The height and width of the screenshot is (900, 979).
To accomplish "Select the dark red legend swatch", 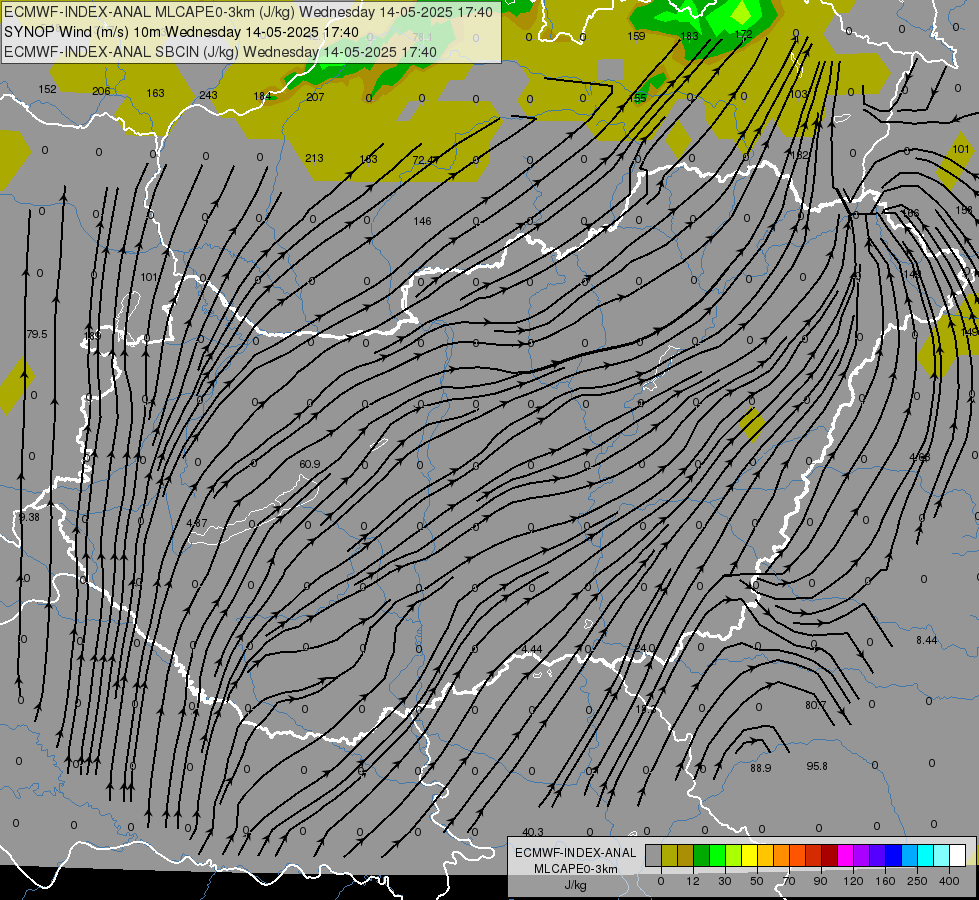I will (829, 855).
